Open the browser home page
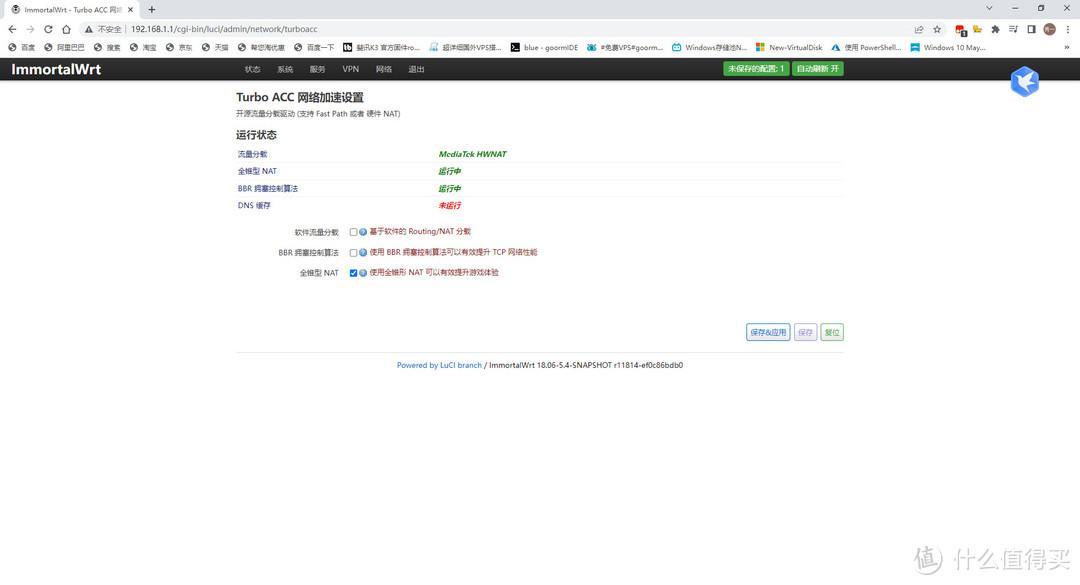The width and height of the screenshot is (1080, 585). click(x=66, y=30)
